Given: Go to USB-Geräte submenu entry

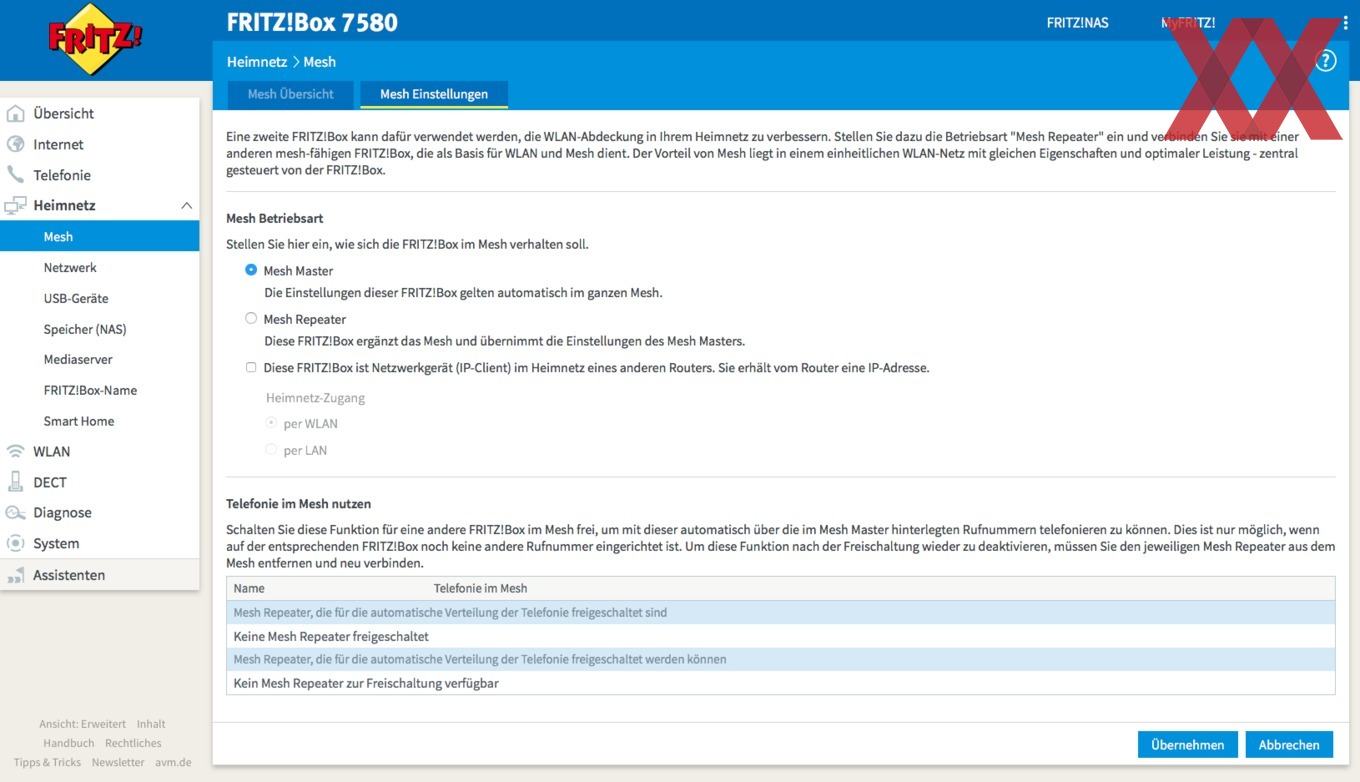Looking at the screenshot, I should pyautogui.click(x=76, y=298).
